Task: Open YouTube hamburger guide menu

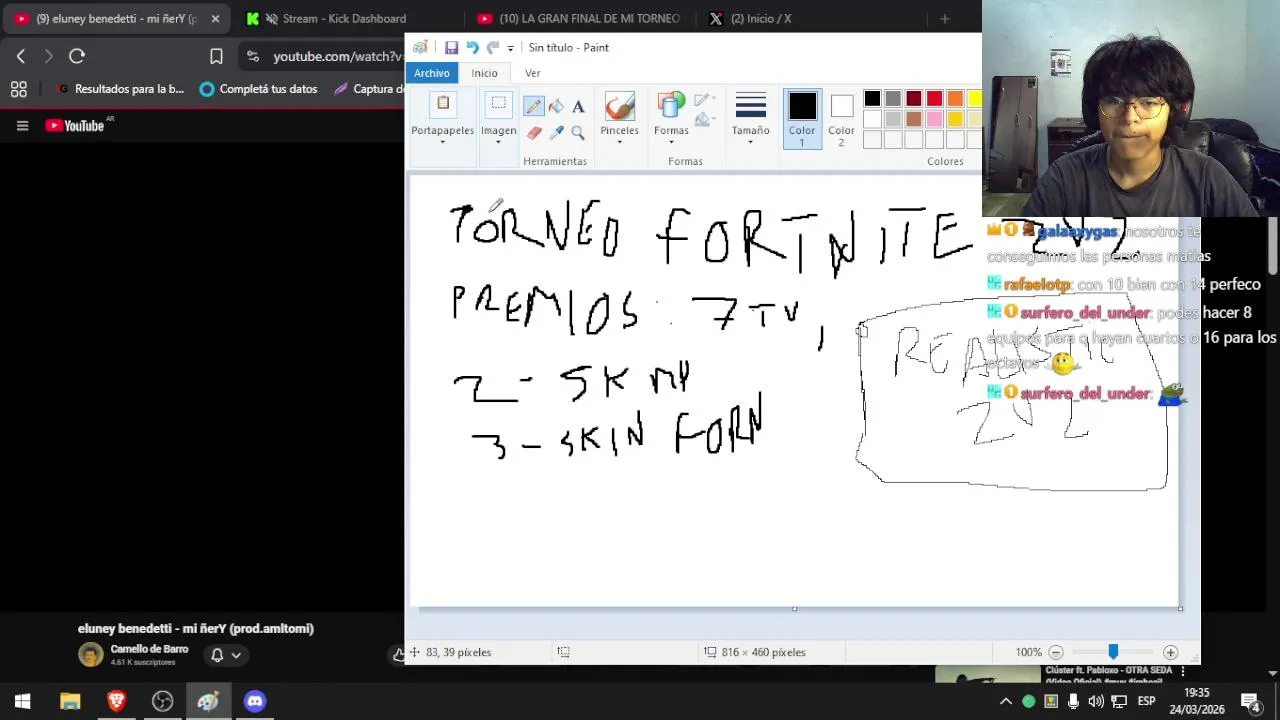Action: click(x=22, y=126)
